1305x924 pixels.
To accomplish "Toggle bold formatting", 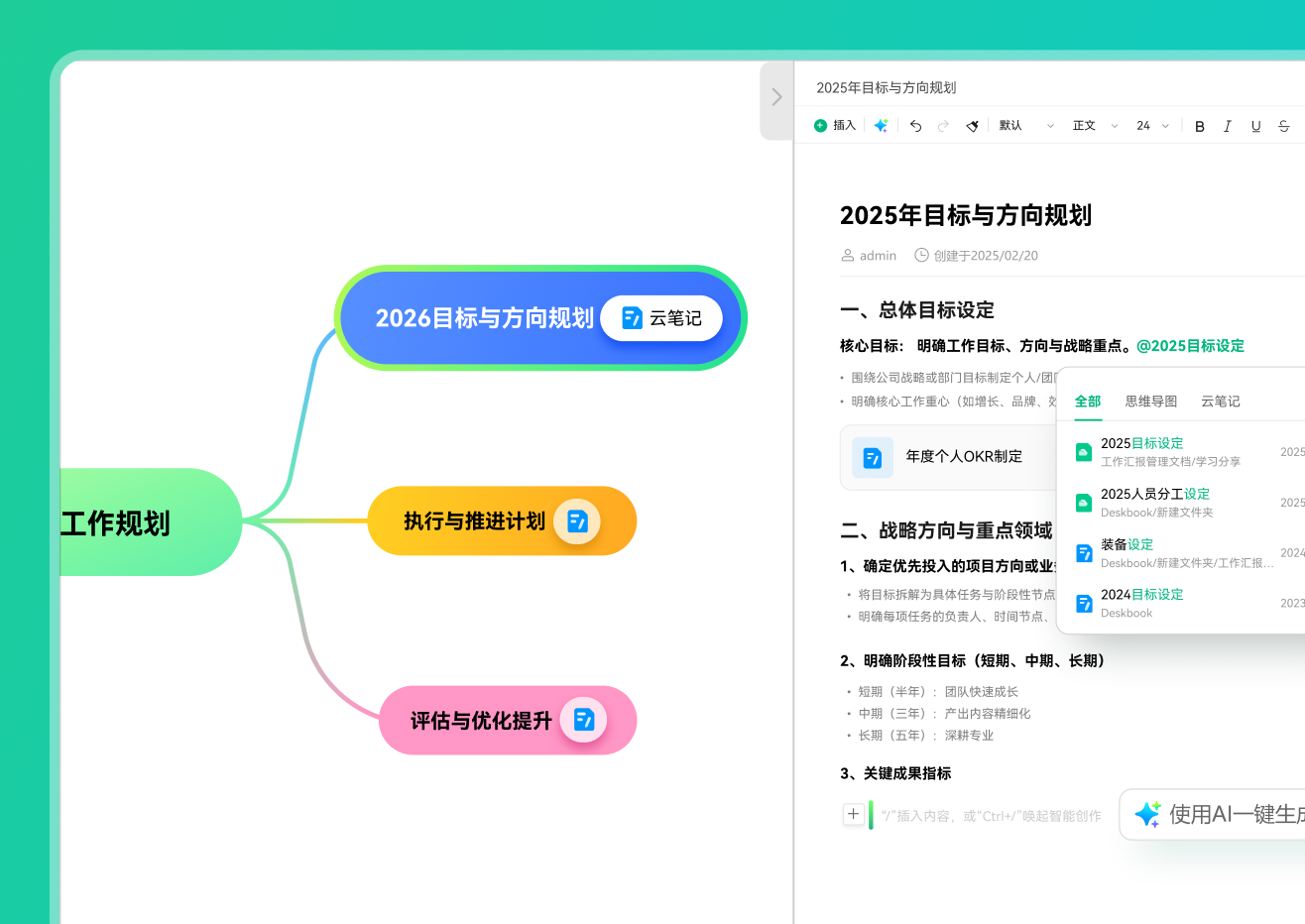I will (1199, 126).
